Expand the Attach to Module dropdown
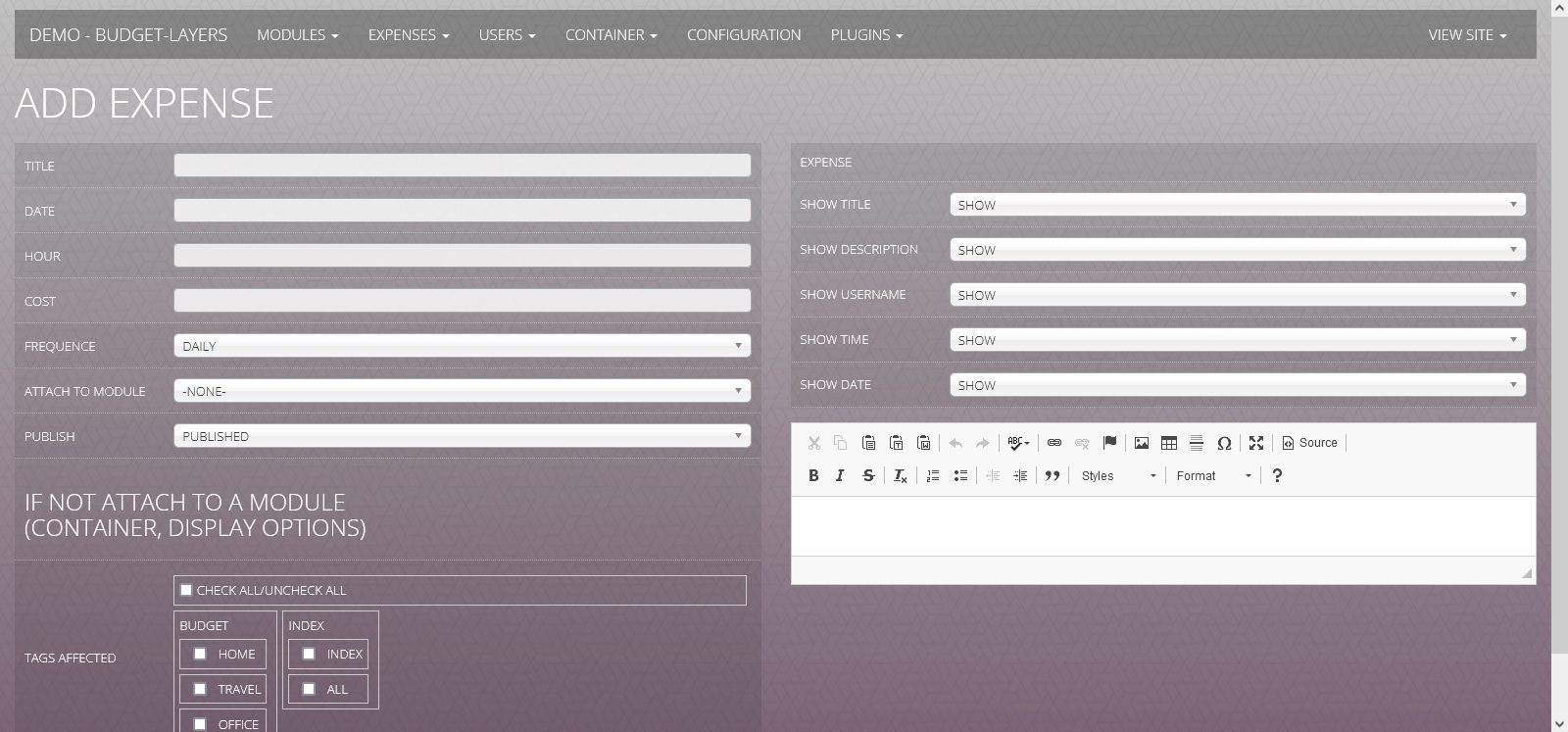Screen dimensions: 1568x732 [462, 391]
